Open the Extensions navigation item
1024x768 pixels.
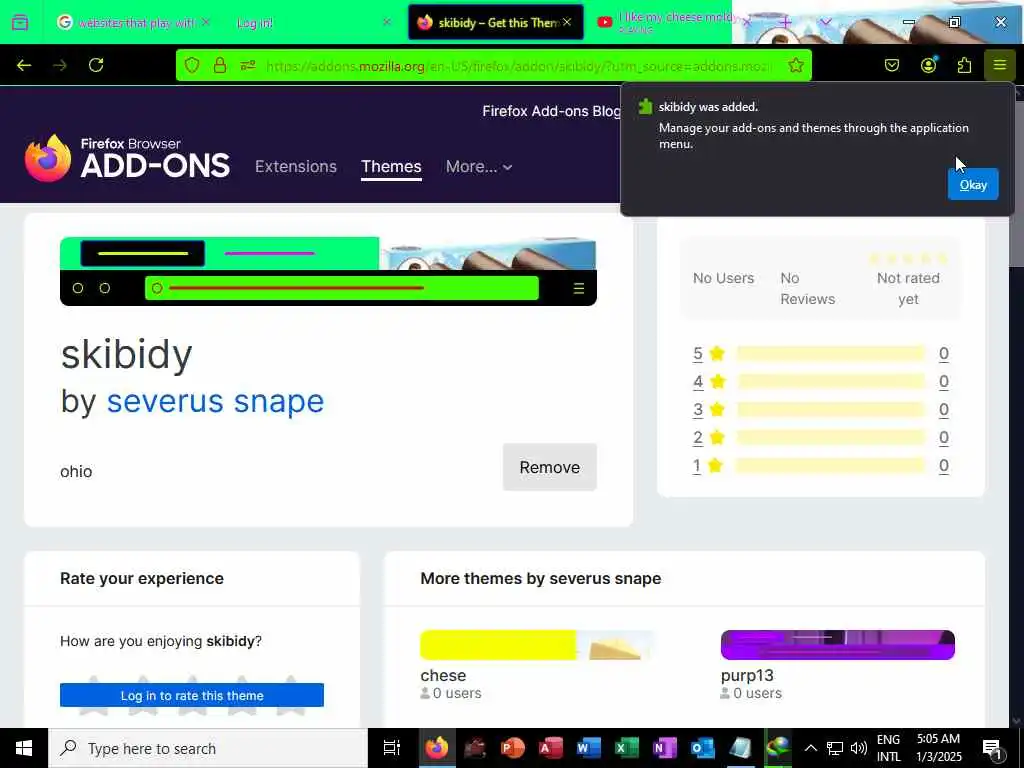(x=296, y=167)
